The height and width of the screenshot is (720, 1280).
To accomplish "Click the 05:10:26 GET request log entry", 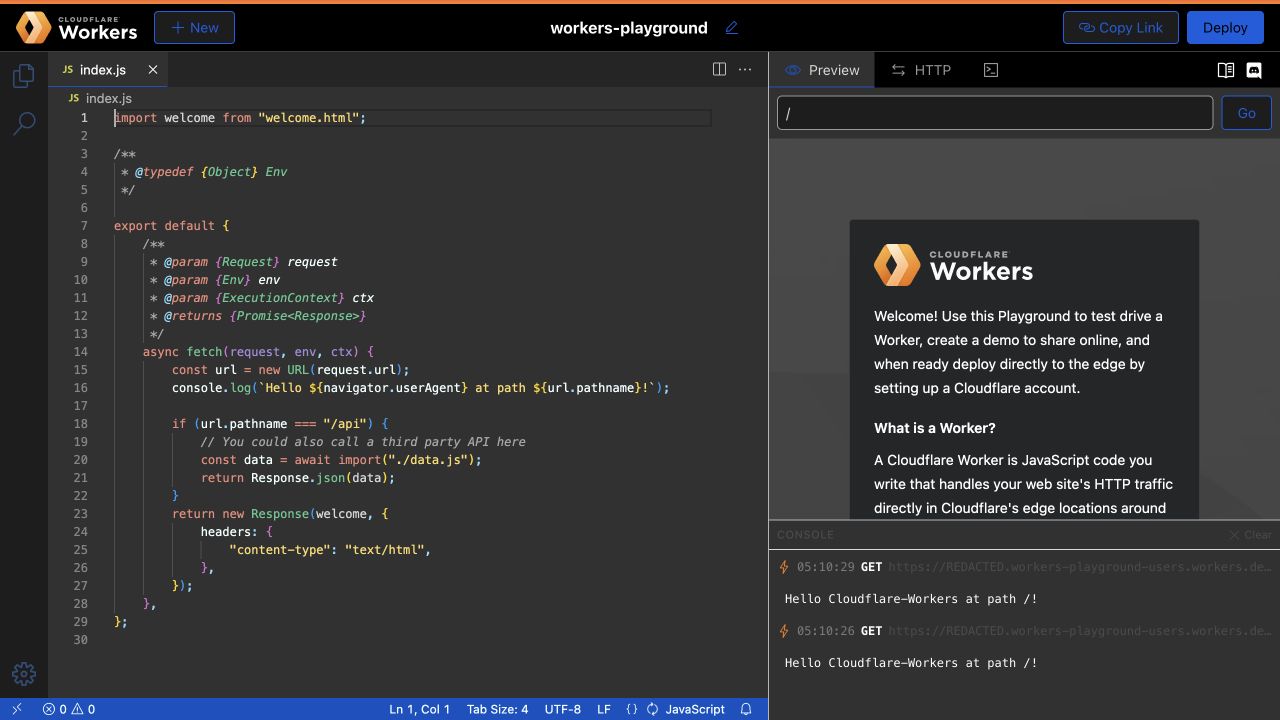I will click(x=1024, y=631).
